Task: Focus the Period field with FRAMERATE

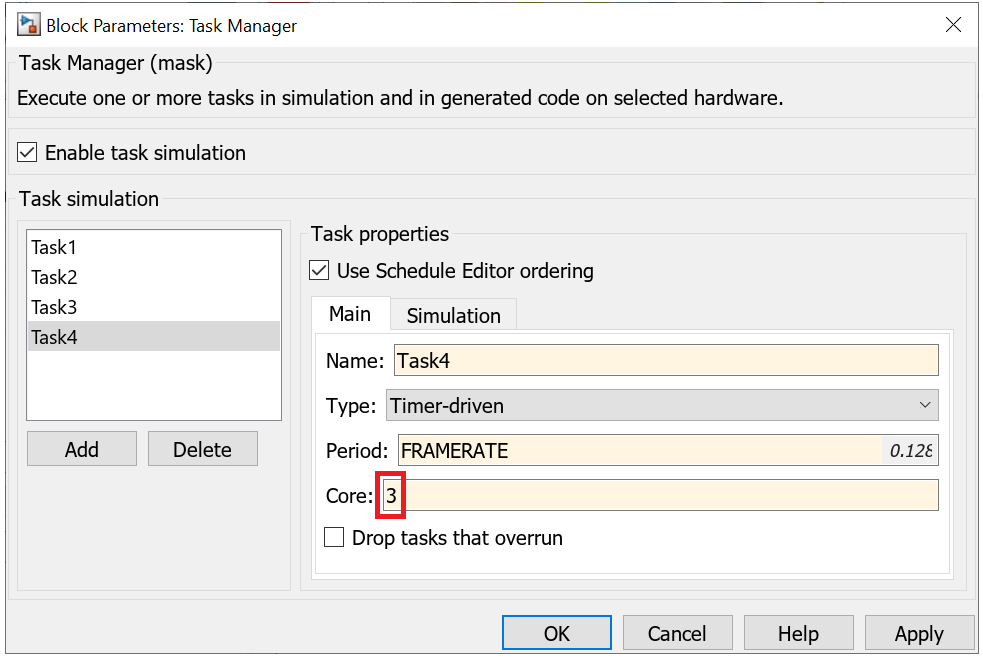Action: coord(640,451)
